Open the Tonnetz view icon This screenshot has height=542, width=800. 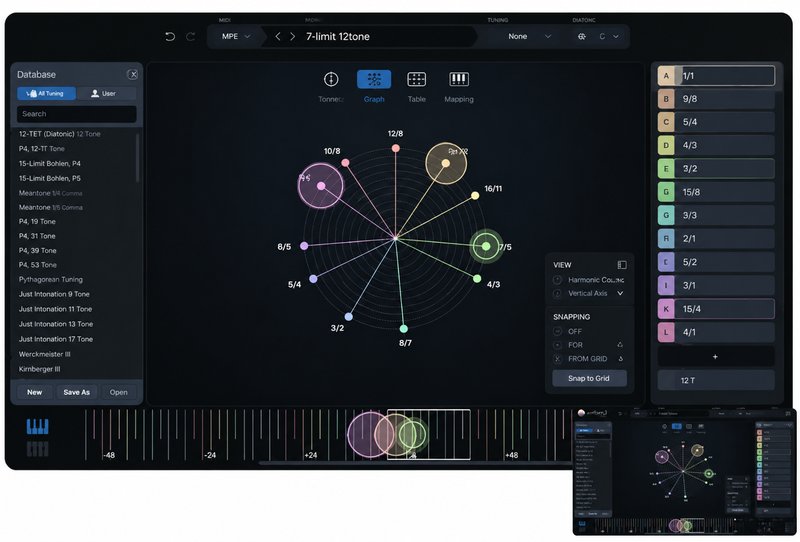tap(331, 79)
